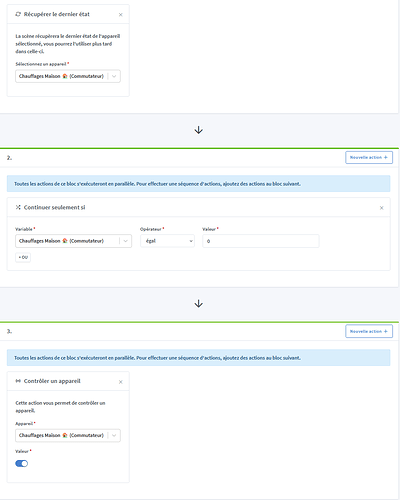
Task: Open the Opérateur 'égal' dropdown
Action: point(167,241)
